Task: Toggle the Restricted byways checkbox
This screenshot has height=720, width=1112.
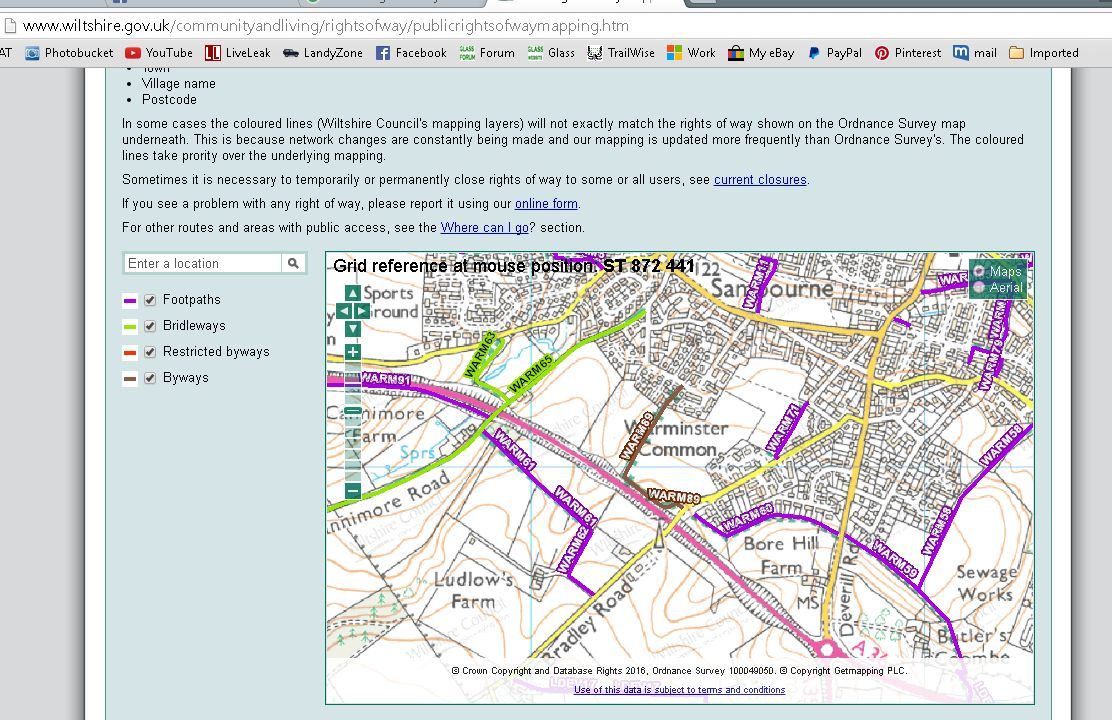Action: click(x=150, y=352)
